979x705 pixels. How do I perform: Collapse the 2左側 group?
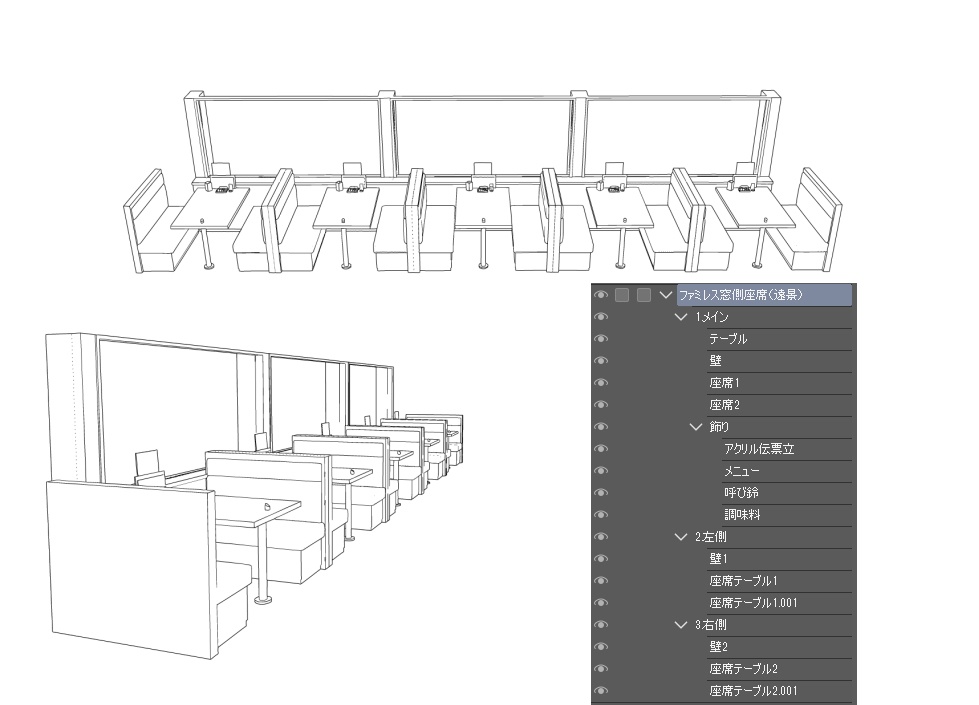(x=678, y=537)
